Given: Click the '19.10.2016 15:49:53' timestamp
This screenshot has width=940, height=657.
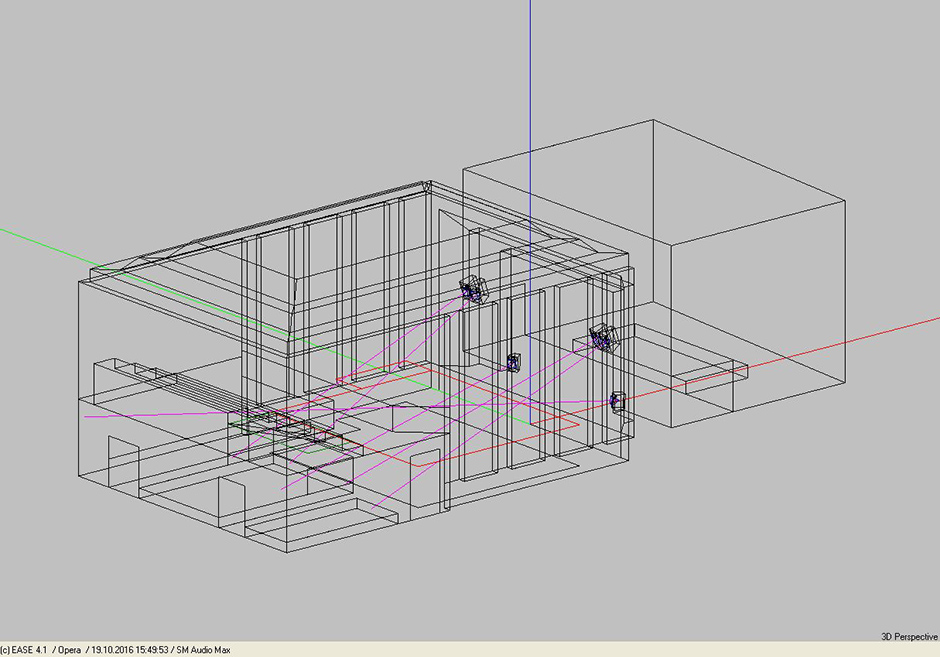Looking at the screenshot, I should [129, 650].
